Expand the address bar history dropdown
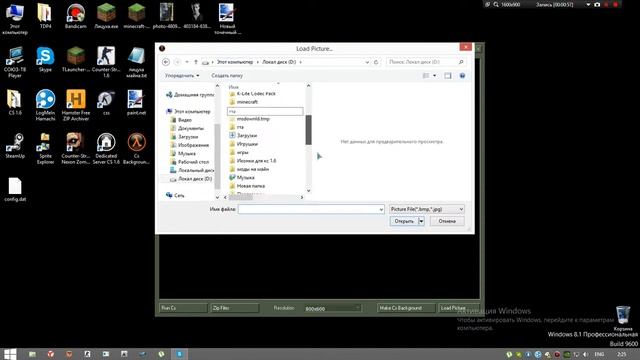Image resolution: width=640 pixels, height=360 pixels. (367, 62)
